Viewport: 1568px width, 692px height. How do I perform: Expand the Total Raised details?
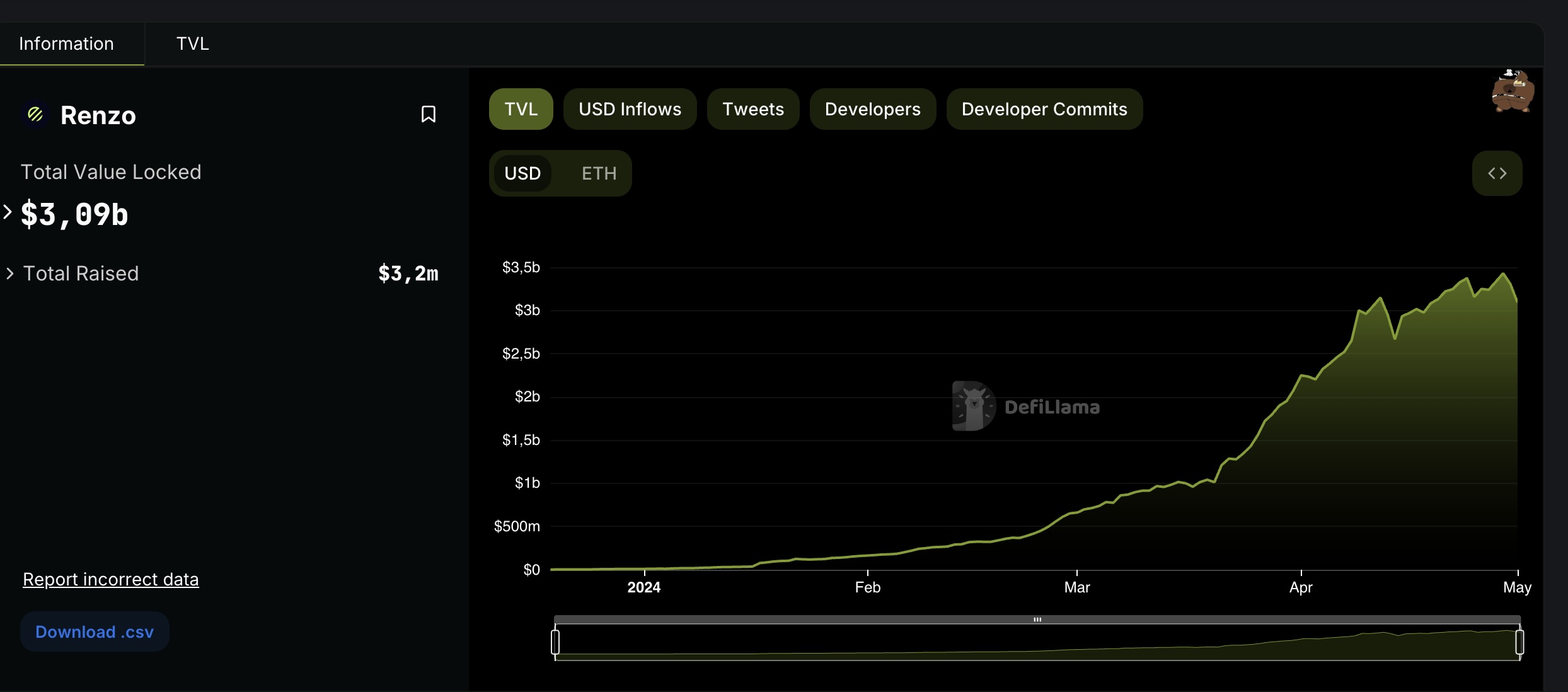(x=10, y=274)
